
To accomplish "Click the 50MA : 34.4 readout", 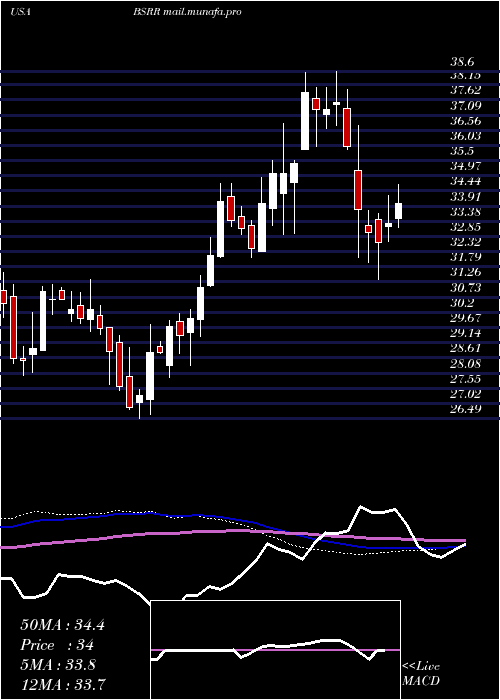I will point(62,625).
